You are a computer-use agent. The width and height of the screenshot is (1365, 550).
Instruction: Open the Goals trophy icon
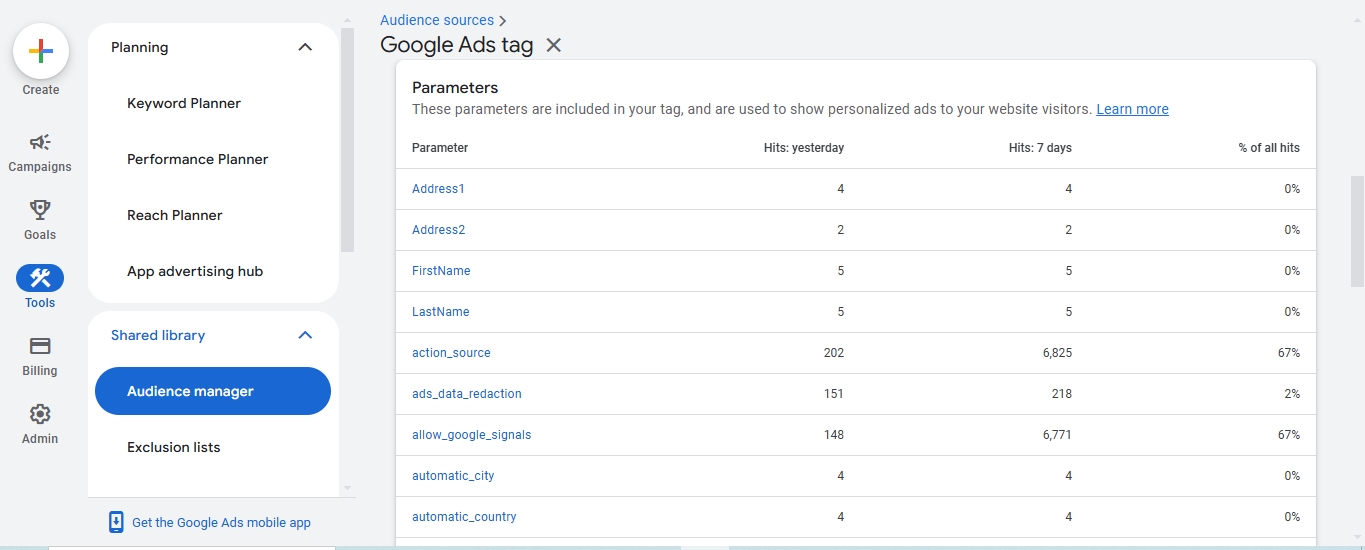click(40, 210)
